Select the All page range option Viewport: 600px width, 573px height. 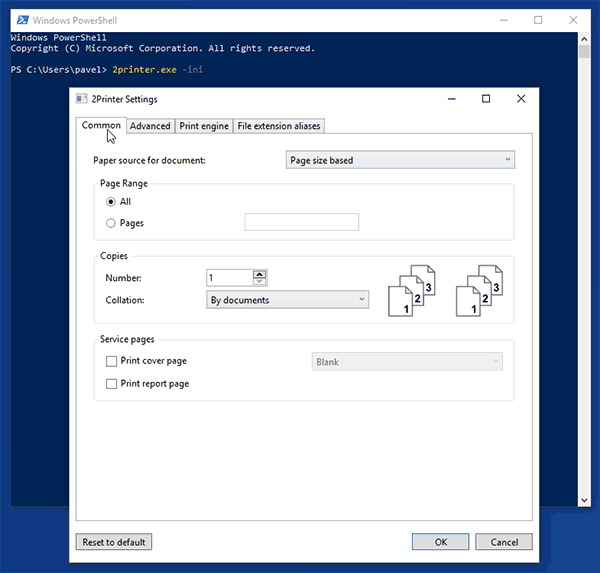click(111, 202)
